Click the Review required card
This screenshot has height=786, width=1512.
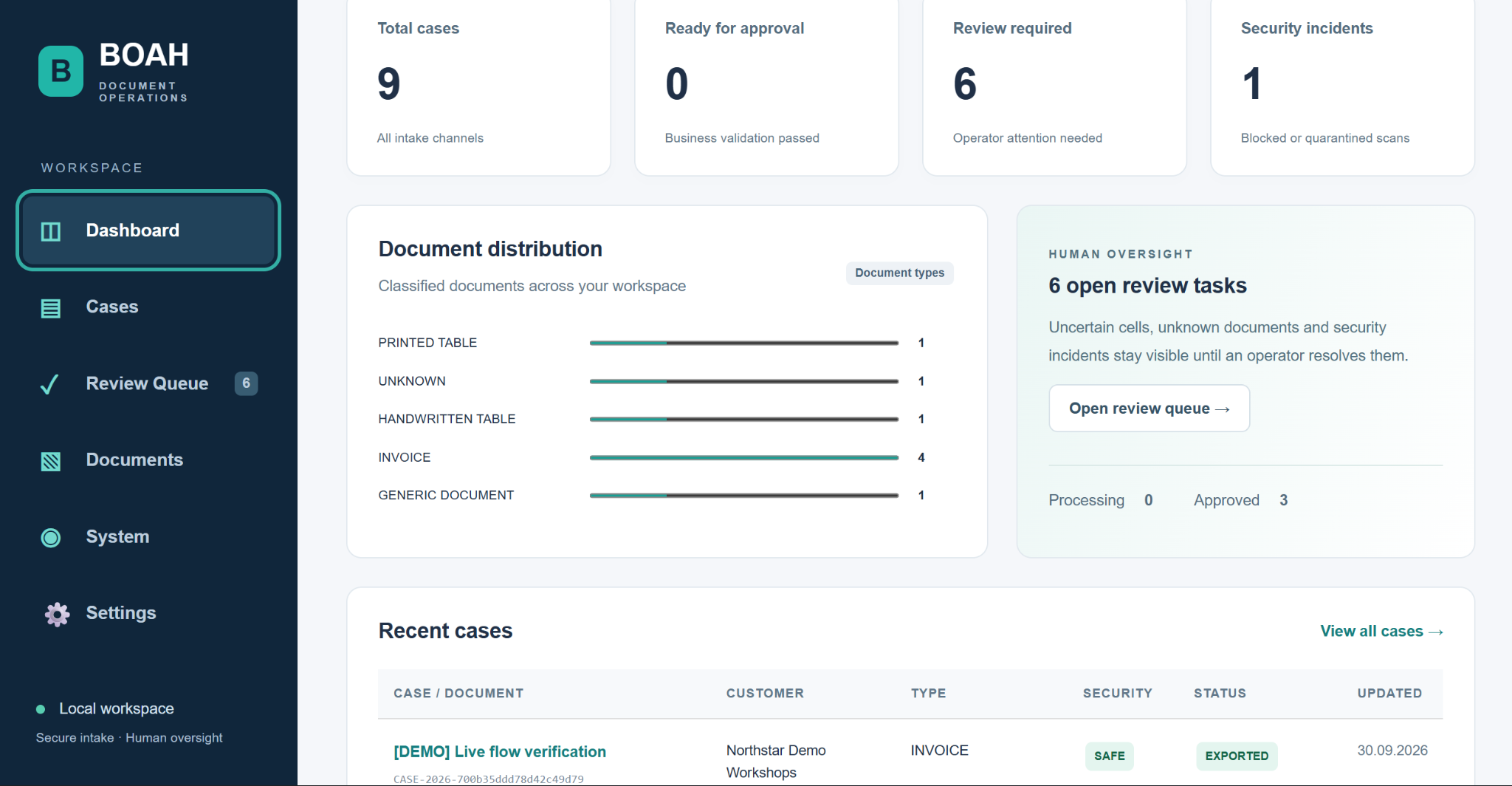1054,87
